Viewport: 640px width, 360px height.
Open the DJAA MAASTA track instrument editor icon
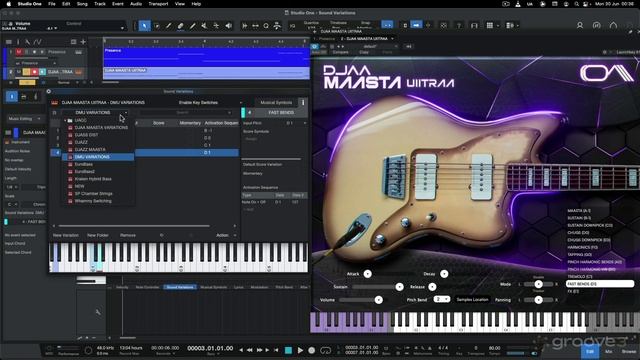(78, 72)
